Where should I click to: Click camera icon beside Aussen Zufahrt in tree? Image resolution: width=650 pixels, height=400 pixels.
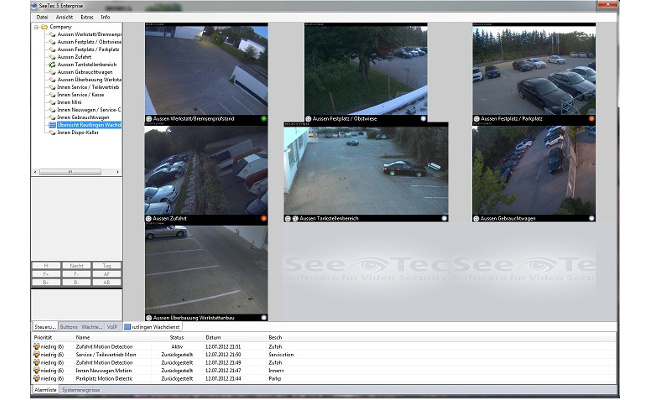52,57
